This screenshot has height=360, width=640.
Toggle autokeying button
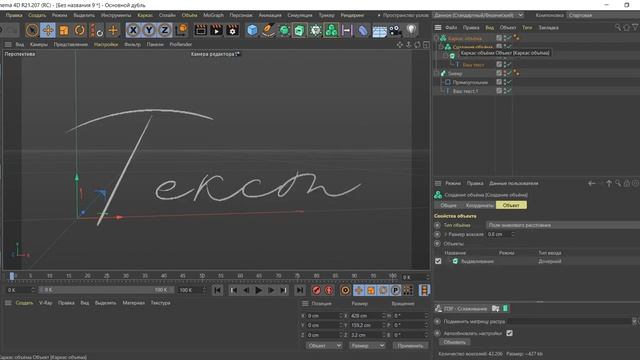coord(329,290)
